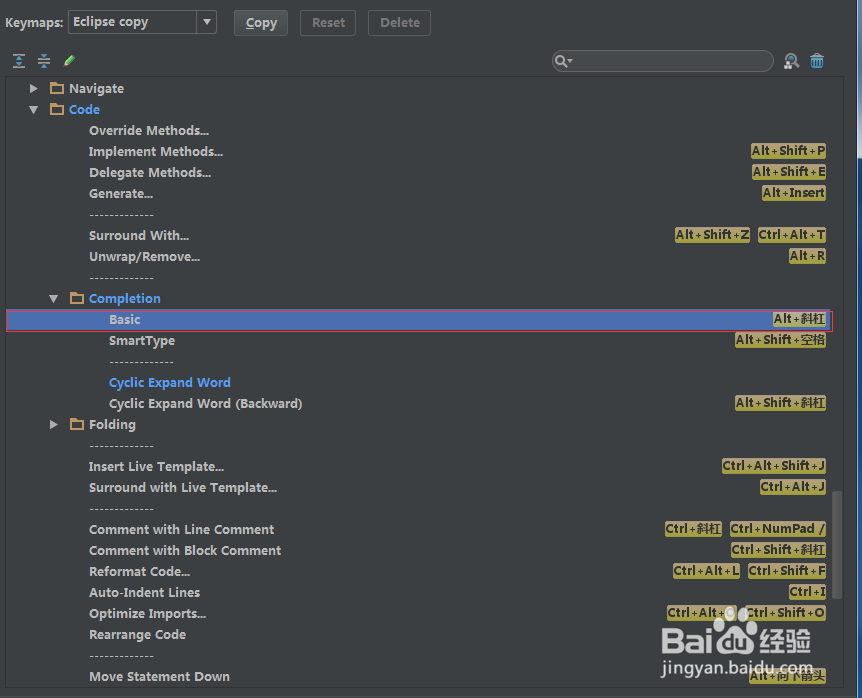This screenshot has height=698, width=862.
Task: Click the trash can clear filter icon
Action: click(817, 61)
